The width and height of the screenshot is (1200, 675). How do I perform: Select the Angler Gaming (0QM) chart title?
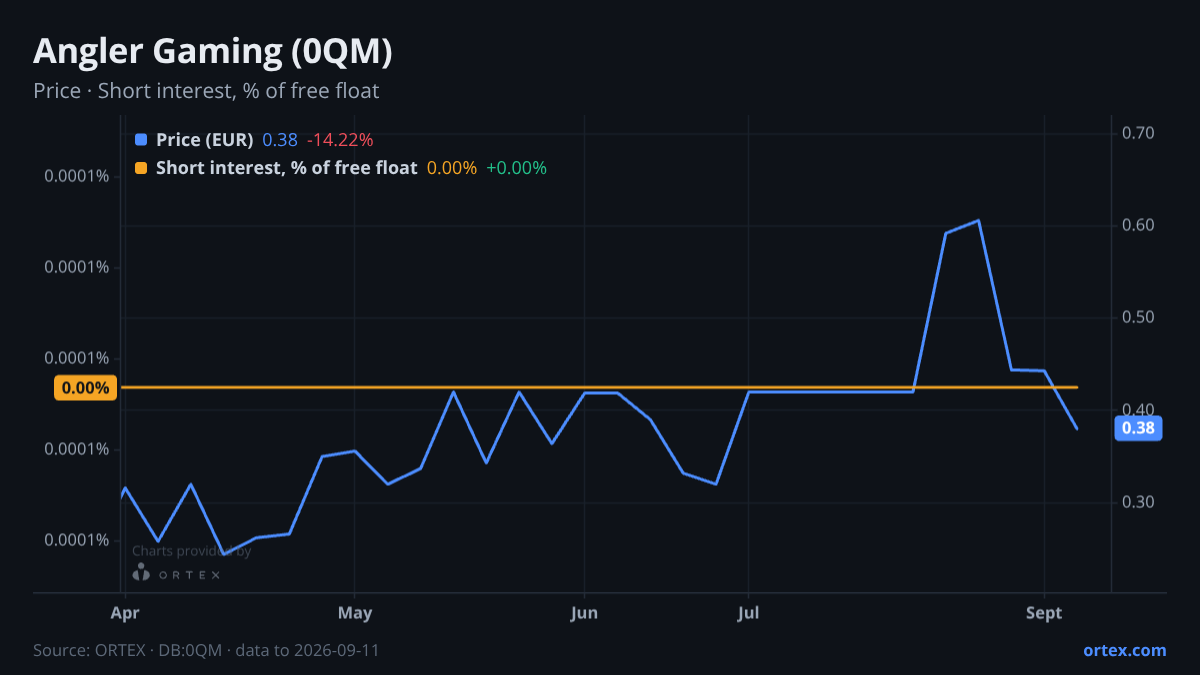coord(213,52)
